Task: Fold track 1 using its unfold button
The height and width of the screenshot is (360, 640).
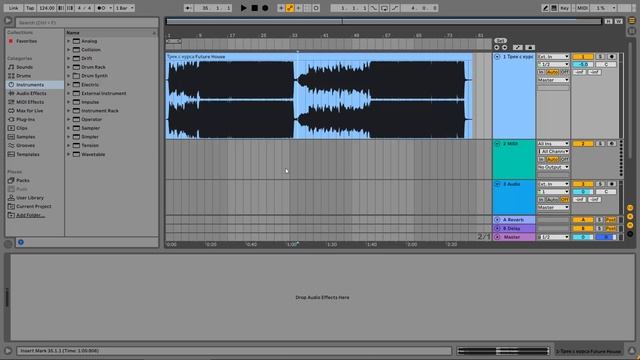Action: coord(497,57)
